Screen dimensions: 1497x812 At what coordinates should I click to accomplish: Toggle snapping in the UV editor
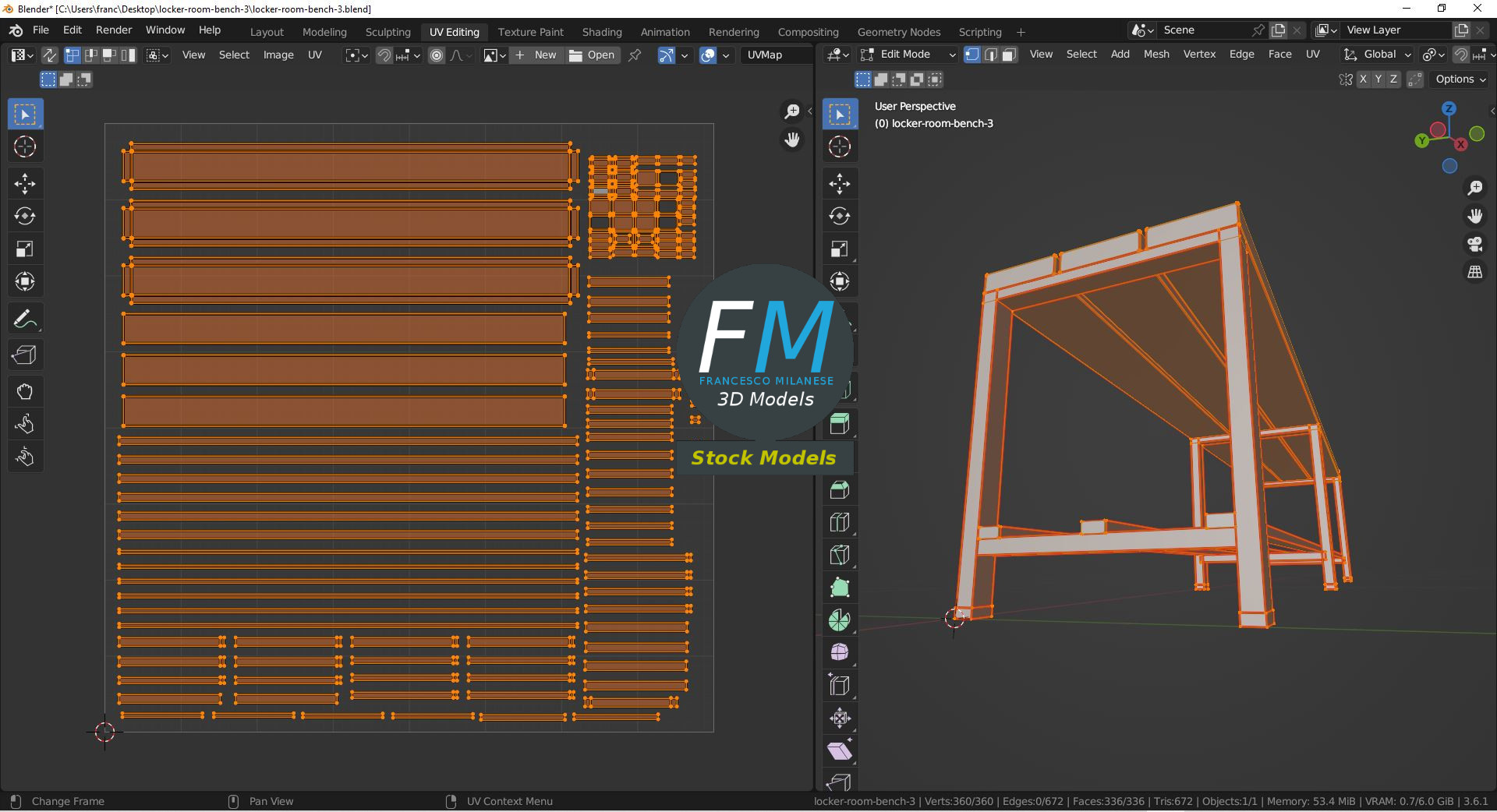[x=384, y=55]
